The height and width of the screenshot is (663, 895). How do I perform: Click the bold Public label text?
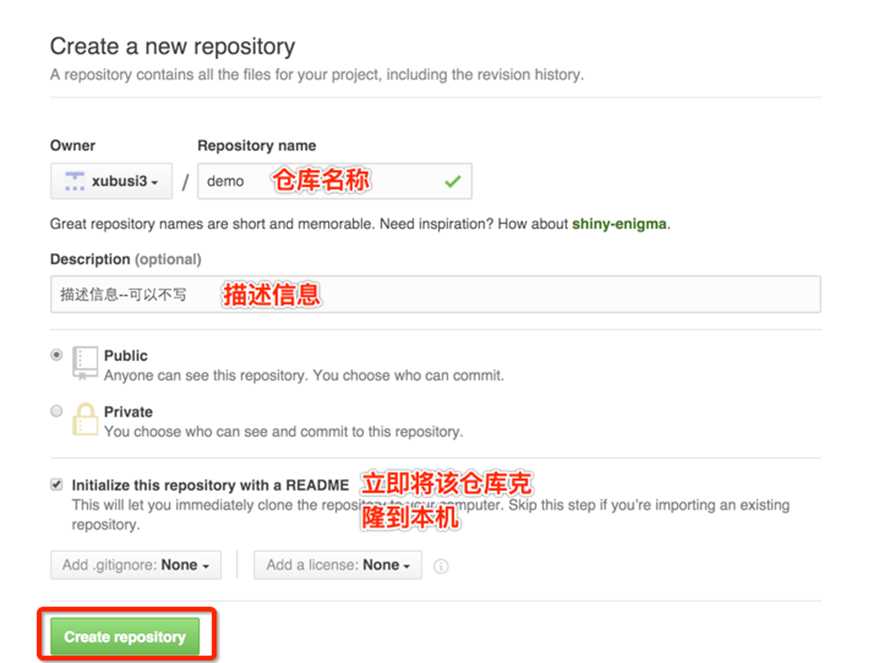(x=125, y=355)
